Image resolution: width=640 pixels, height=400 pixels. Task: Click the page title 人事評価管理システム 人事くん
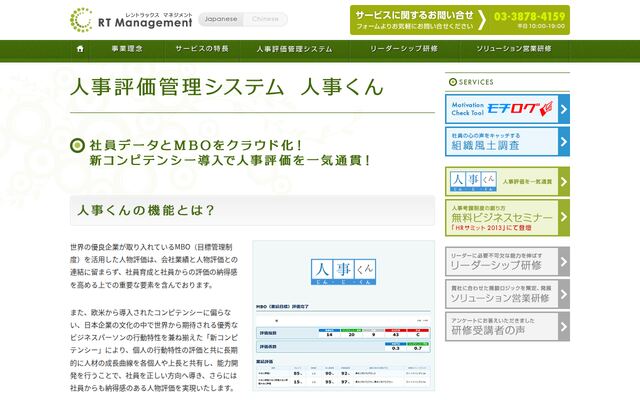pyautogui.click(x=227, y=87)
